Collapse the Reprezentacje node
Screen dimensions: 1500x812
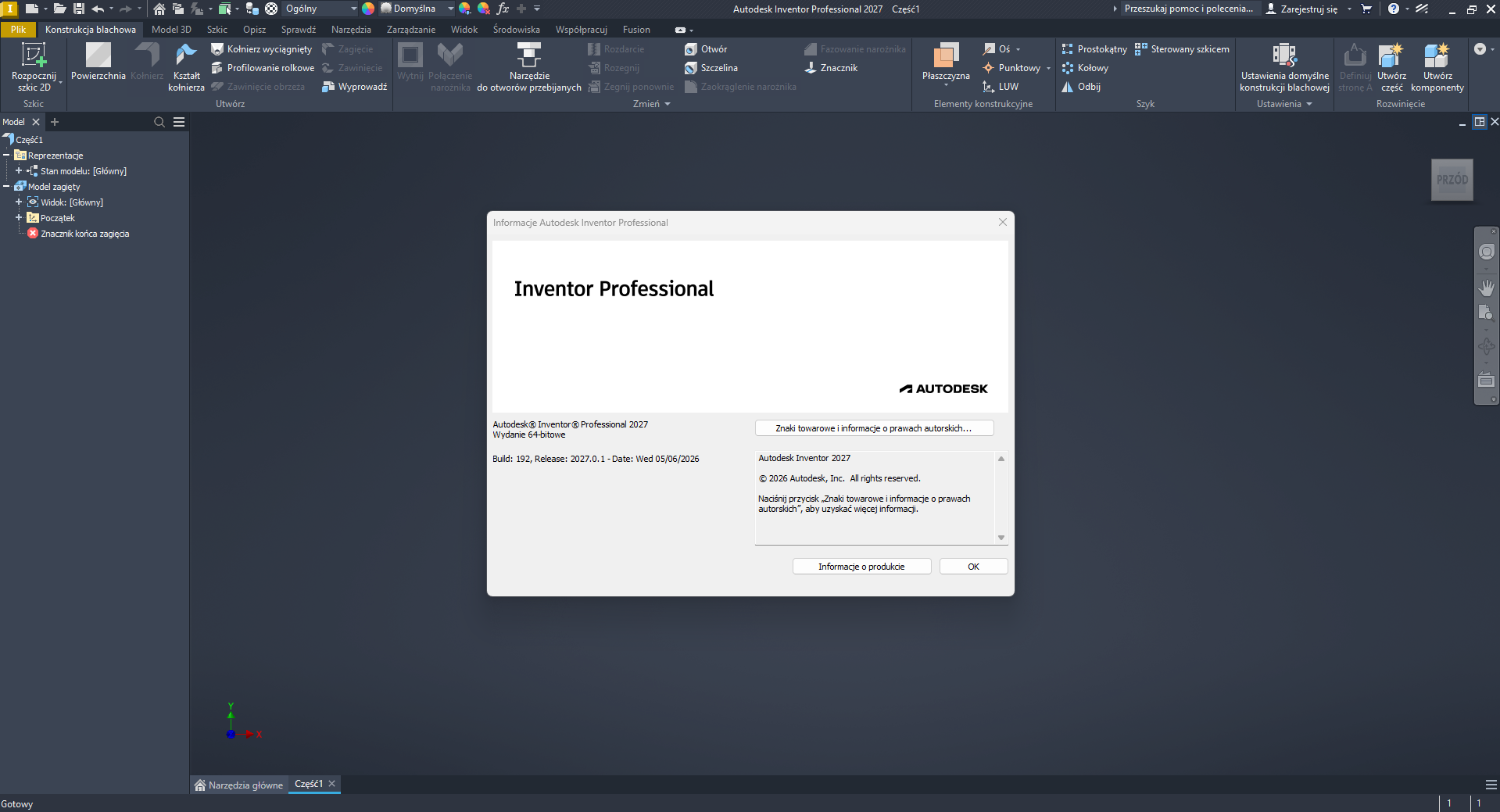[x=6, y=155]
